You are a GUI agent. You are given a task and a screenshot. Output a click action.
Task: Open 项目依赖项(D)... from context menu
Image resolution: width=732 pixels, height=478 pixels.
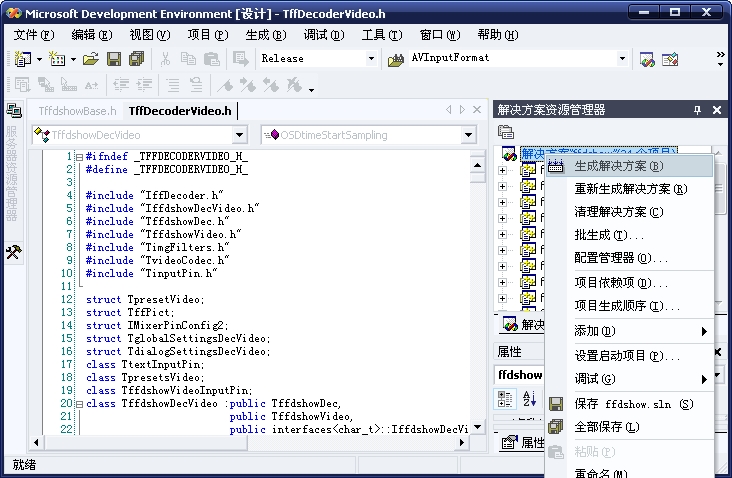point(629,283)
